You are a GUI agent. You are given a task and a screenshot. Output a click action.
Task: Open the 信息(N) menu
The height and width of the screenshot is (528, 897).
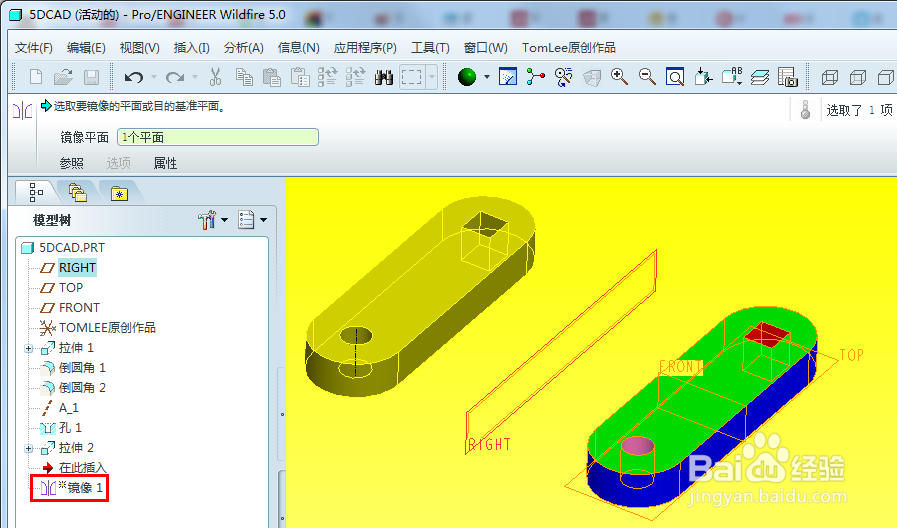(x=298, y=47)
